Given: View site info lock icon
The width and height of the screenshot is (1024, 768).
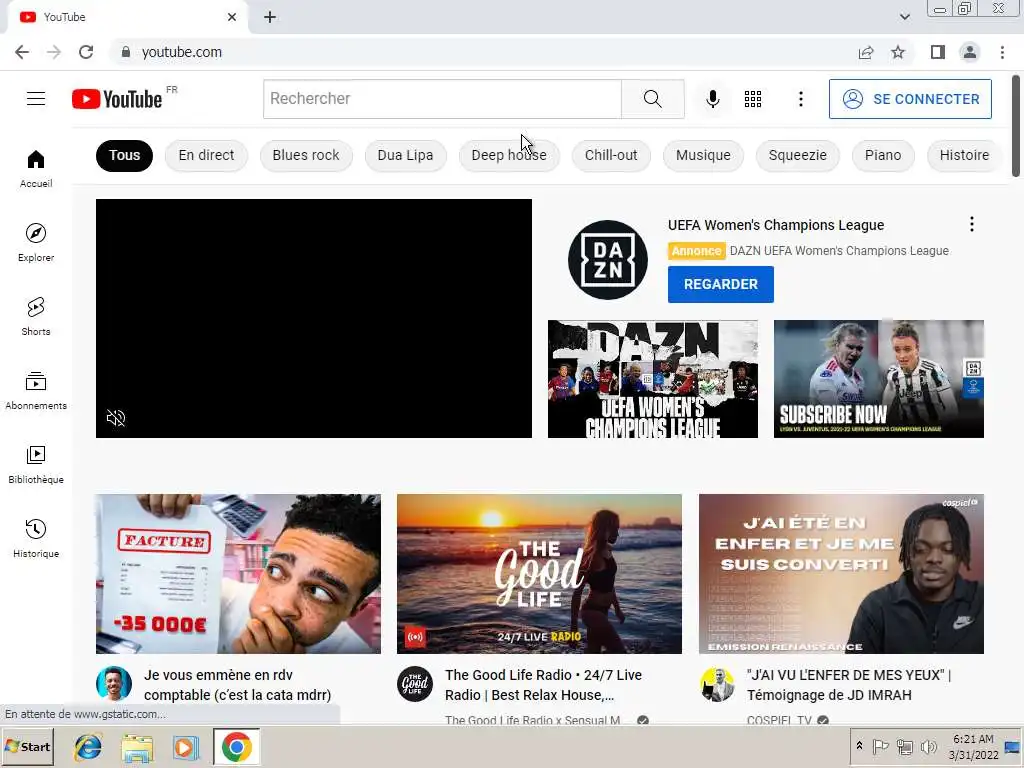Looking at the screenshot, I should click(x=126, y=52).
